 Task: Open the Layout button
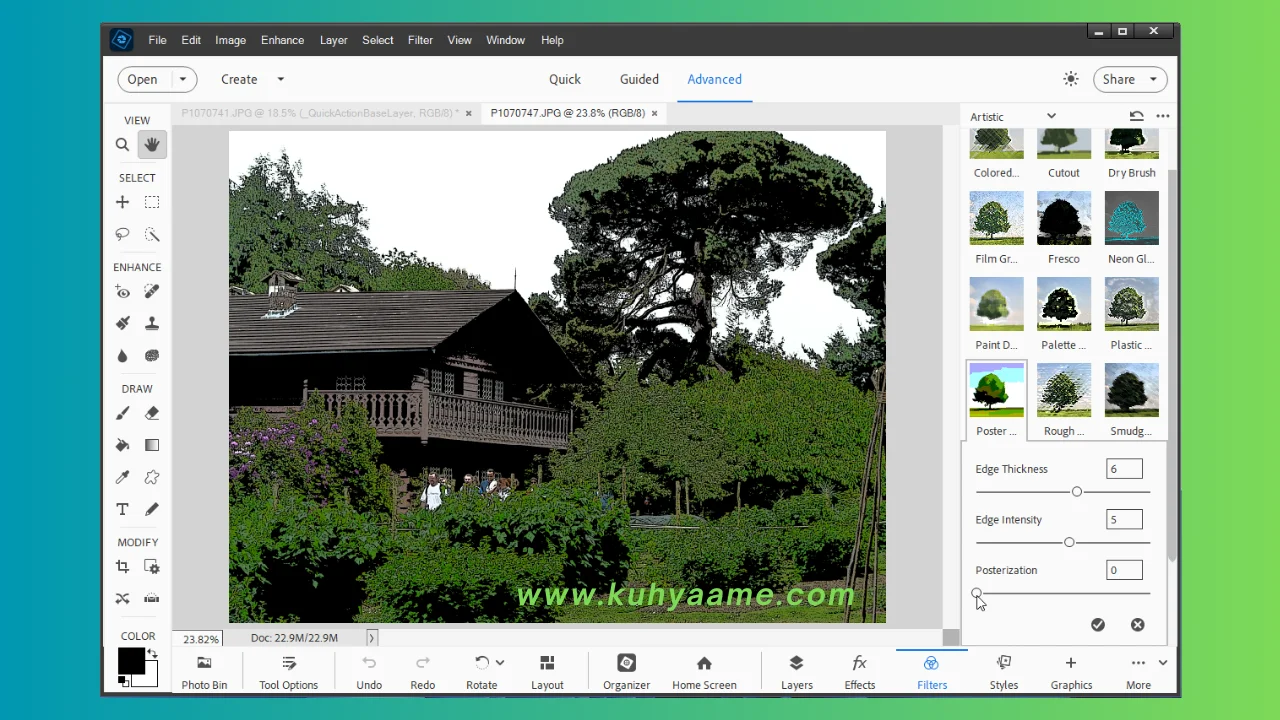(547, 673)
